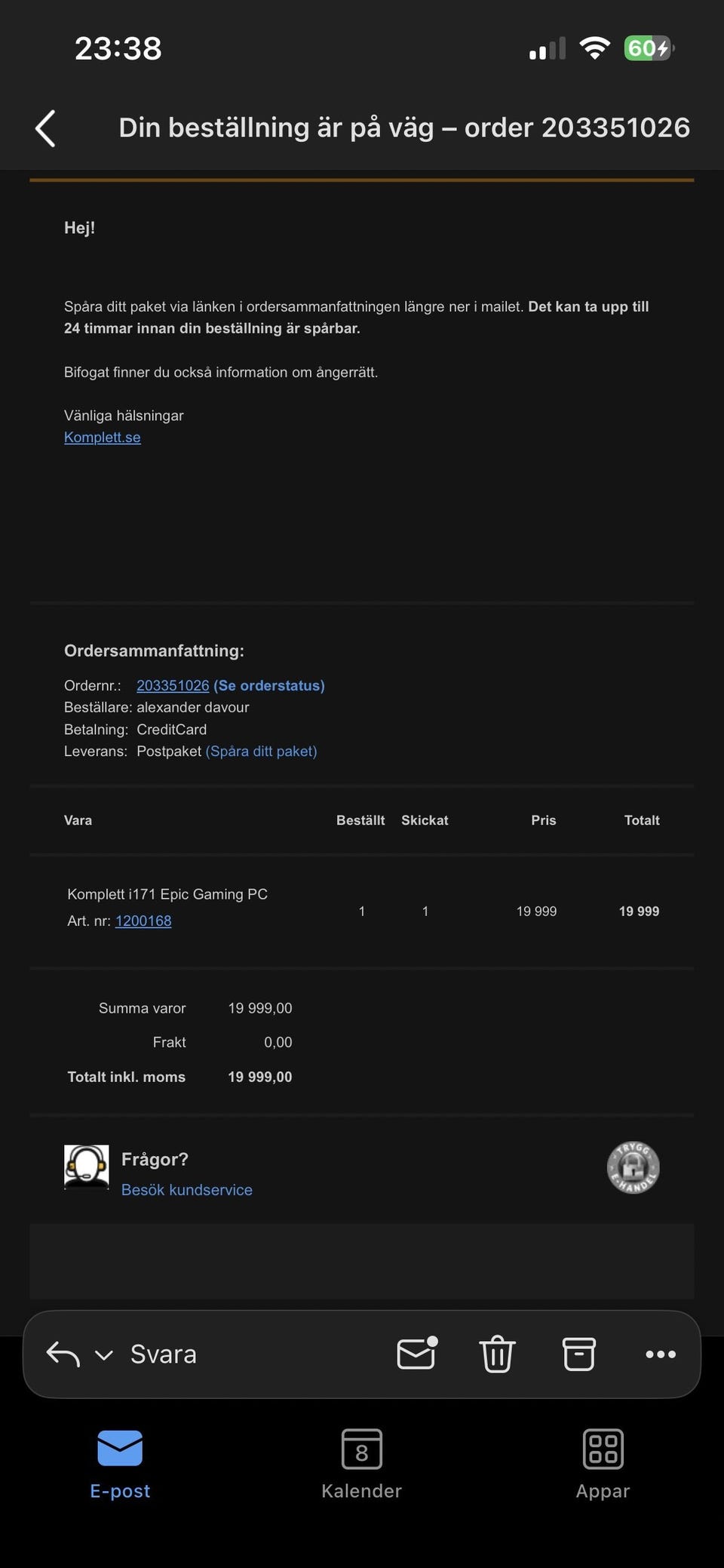Select the Skickat column header
Screen dimensions: 724x1568
click(425, 820)
